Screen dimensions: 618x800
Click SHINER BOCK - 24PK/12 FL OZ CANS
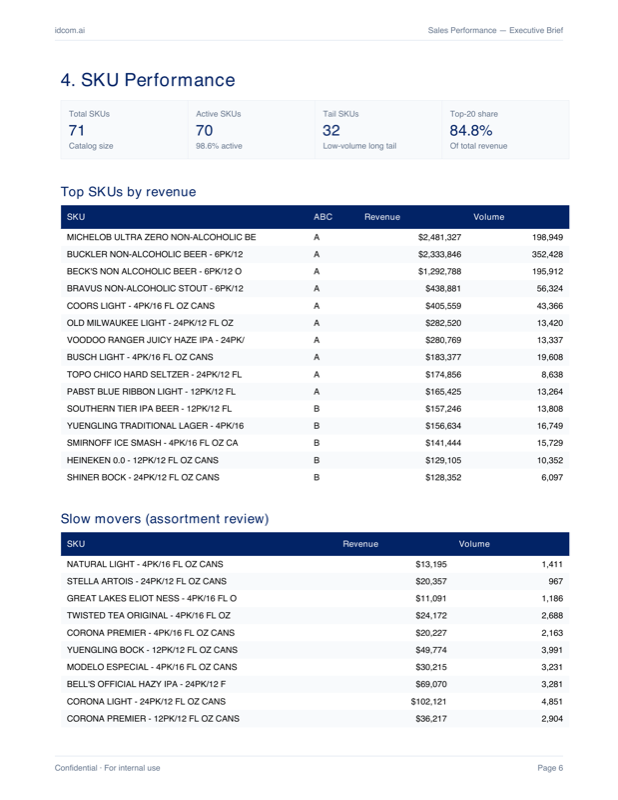pos(143,478)
